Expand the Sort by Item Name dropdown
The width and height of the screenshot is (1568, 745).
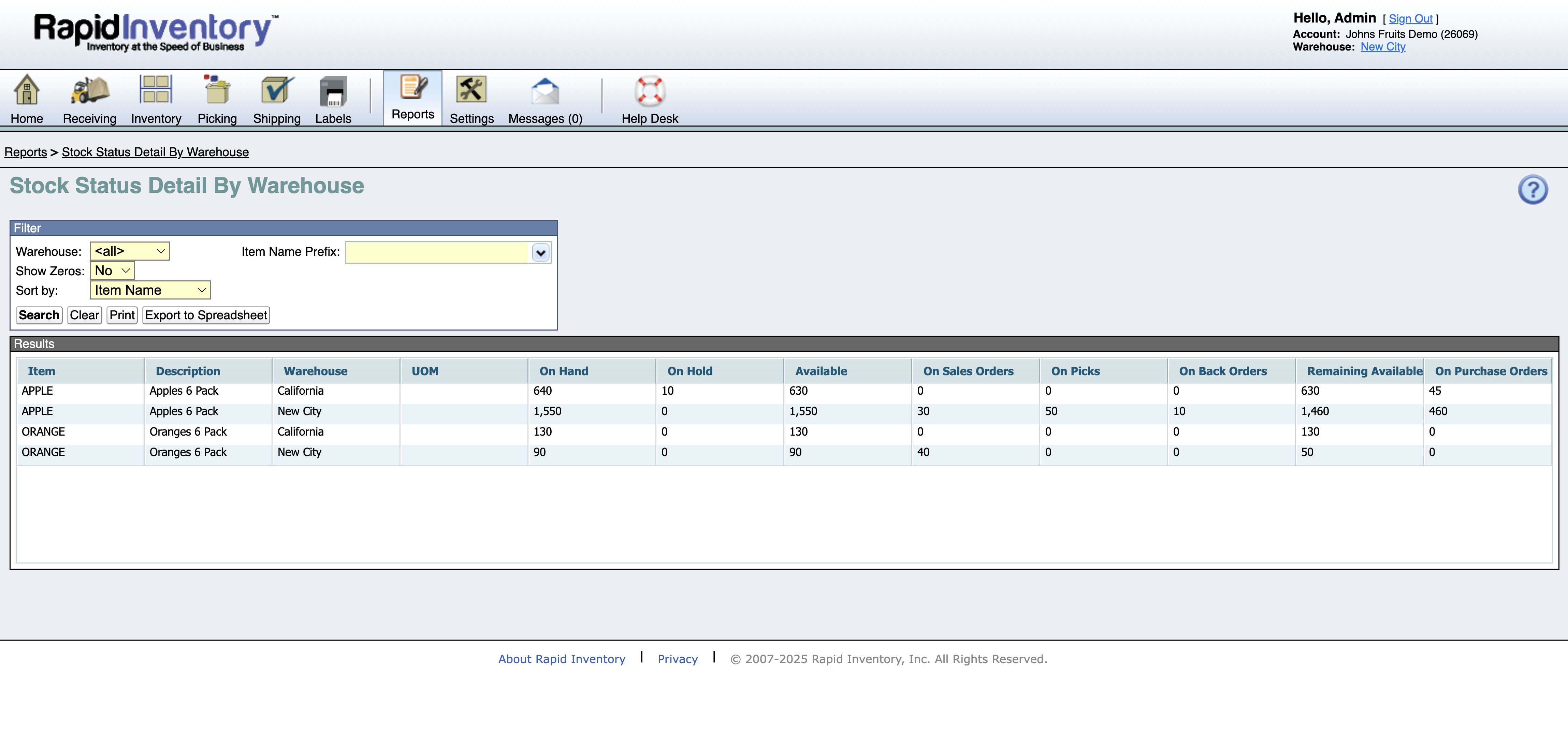(x=150, y=290)
